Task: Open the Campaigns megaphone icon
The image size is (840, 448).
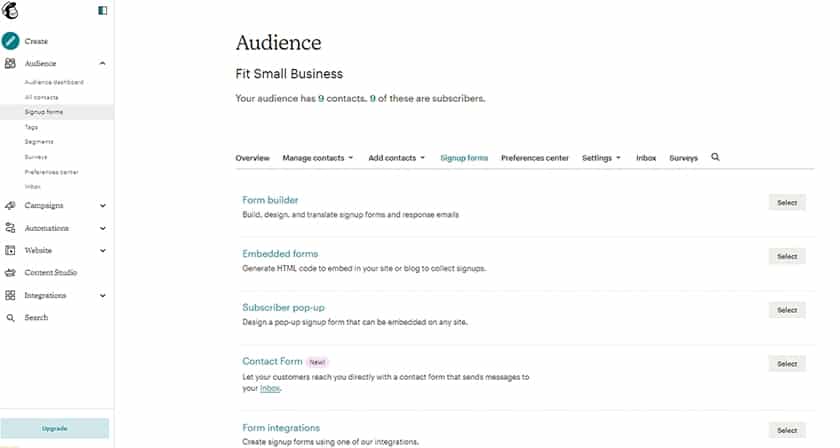Action: [x=10, y=206]
